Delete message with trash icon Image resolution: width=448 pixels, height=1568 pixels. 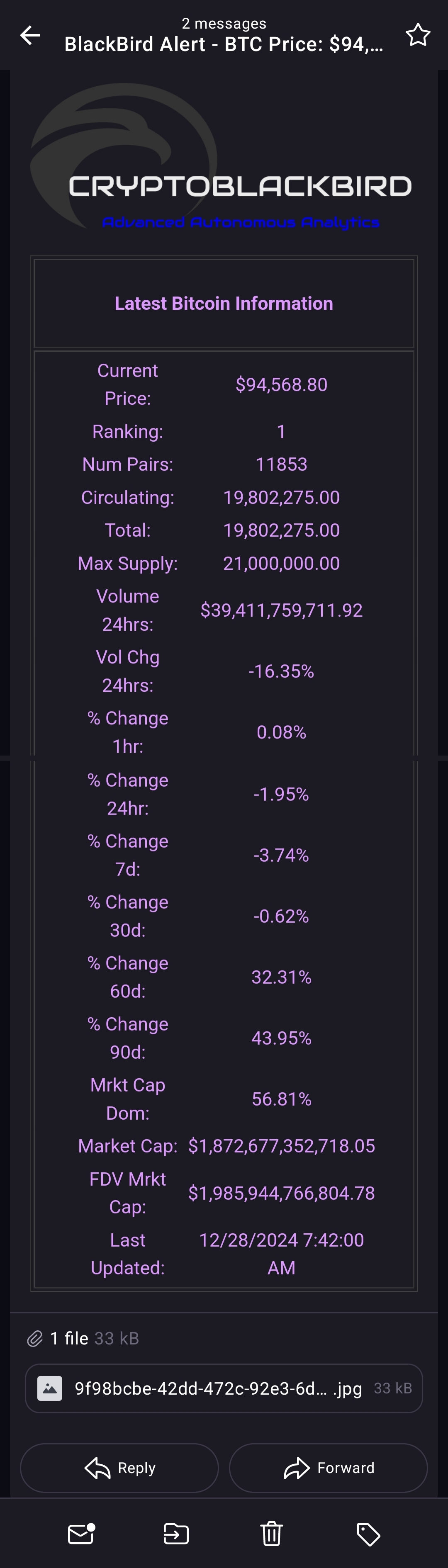coord(271,1534)
